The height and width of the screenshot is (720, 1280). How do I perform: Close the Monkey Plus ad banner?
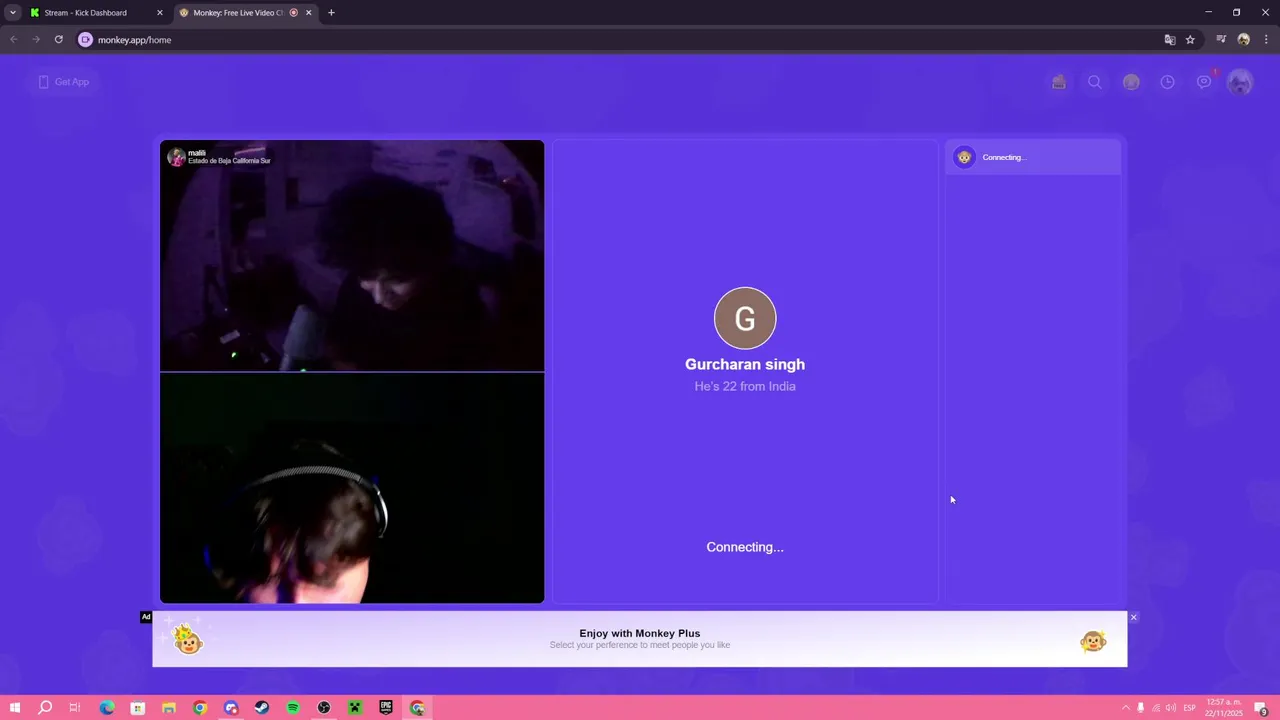click(x=1133, y=617)
